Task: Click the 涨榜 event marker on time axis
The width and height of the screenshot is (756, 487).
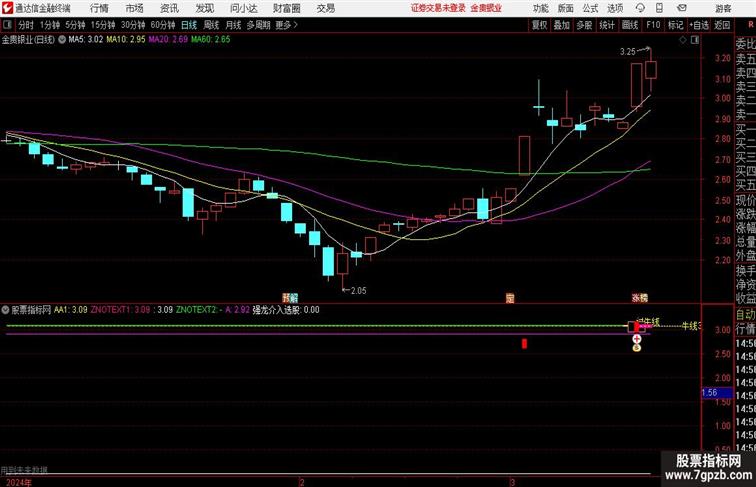Action: point(640,298)
